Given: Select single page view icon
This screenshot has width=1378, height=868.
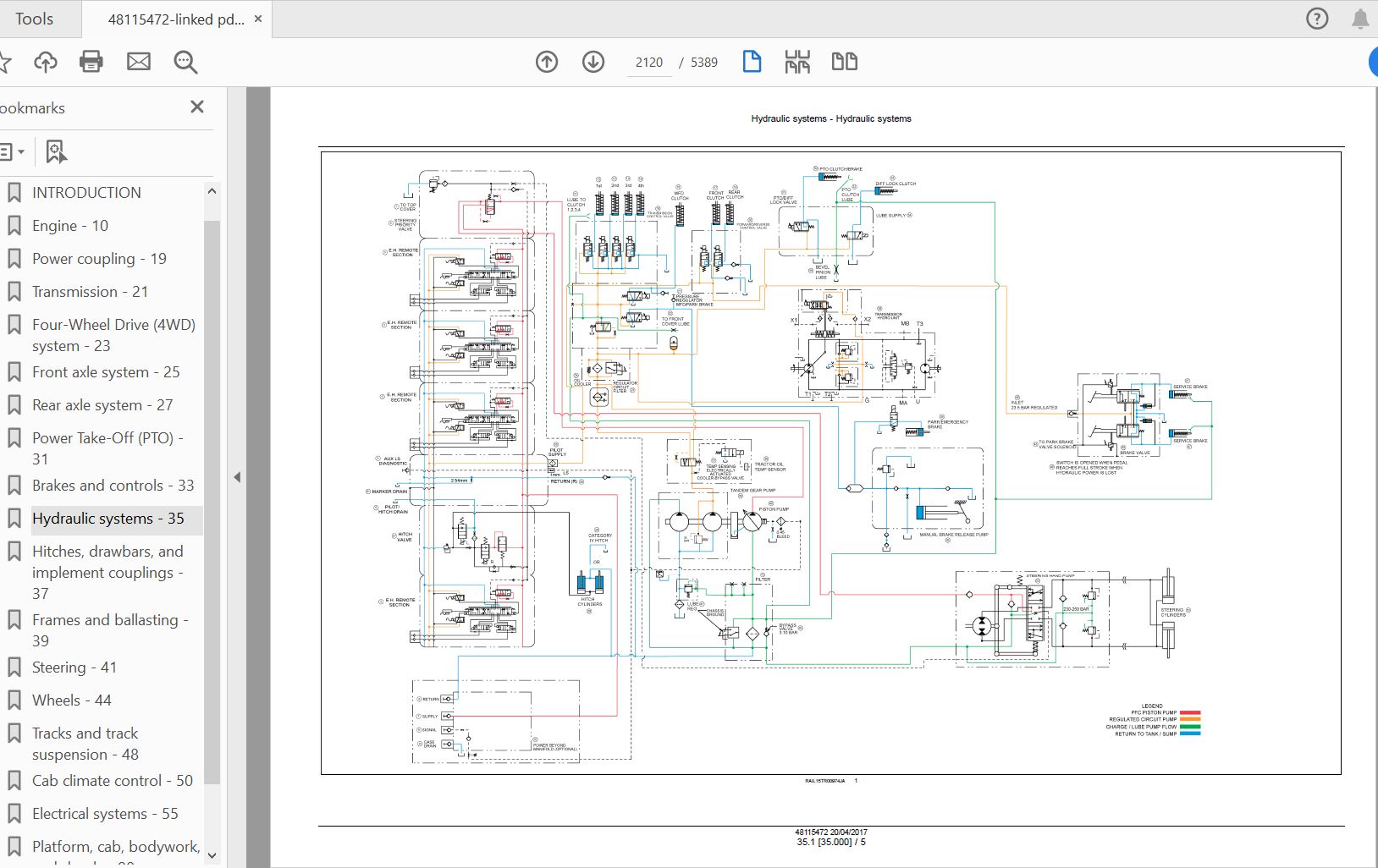Looking at the screenshot, I should pos(752,62).
